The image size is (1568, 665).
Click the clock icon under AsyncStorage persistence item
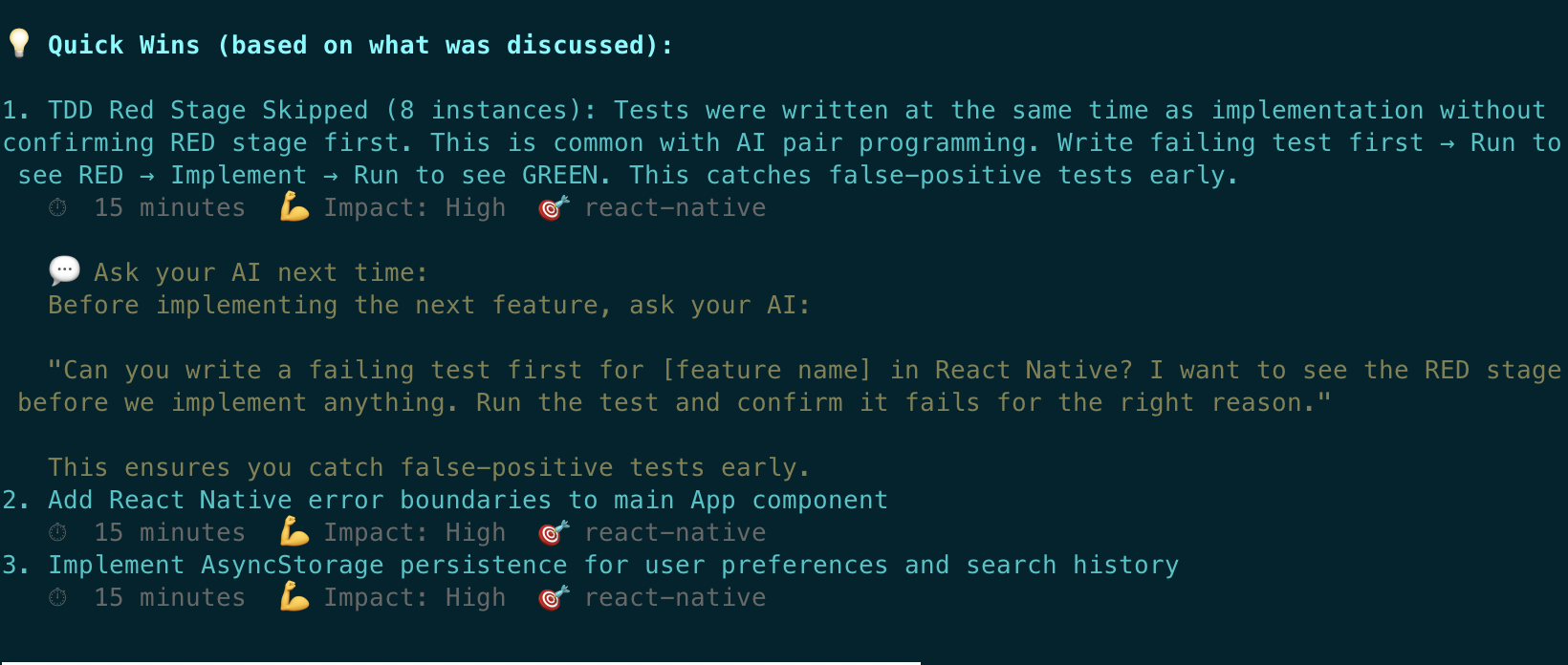pyautogui.click(x=57, y=598)
